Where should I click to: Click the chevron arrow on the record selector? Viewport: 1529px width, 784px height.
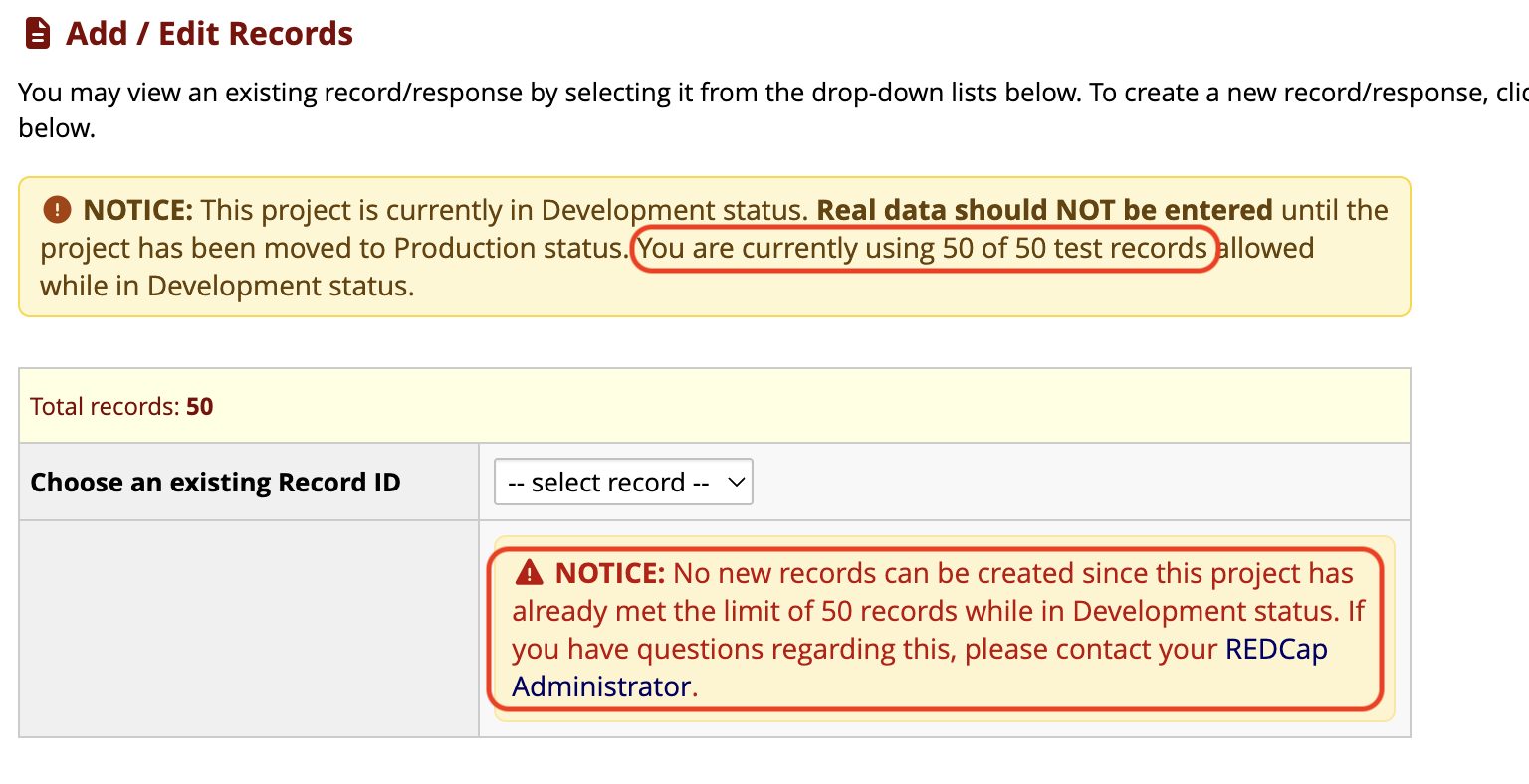[x=736, y=483]
